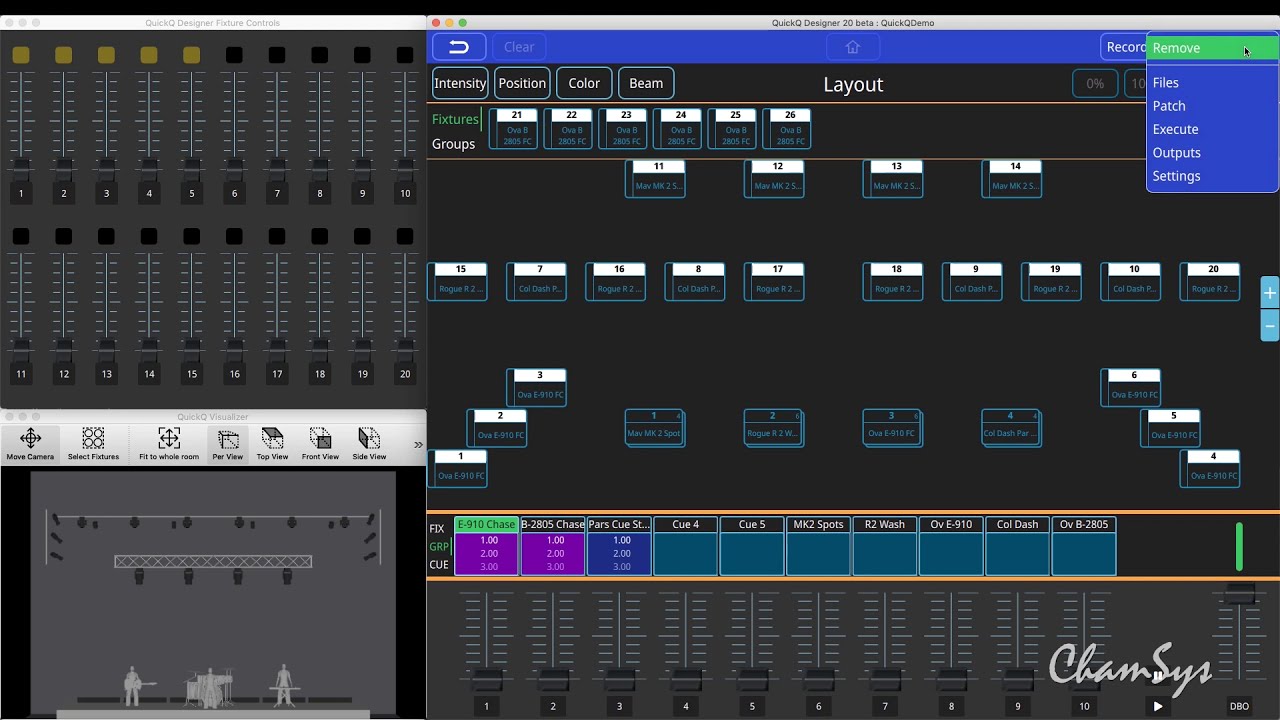
Task: Click playback fader 4 handle in main window
Action: click(x=686, y=680)
